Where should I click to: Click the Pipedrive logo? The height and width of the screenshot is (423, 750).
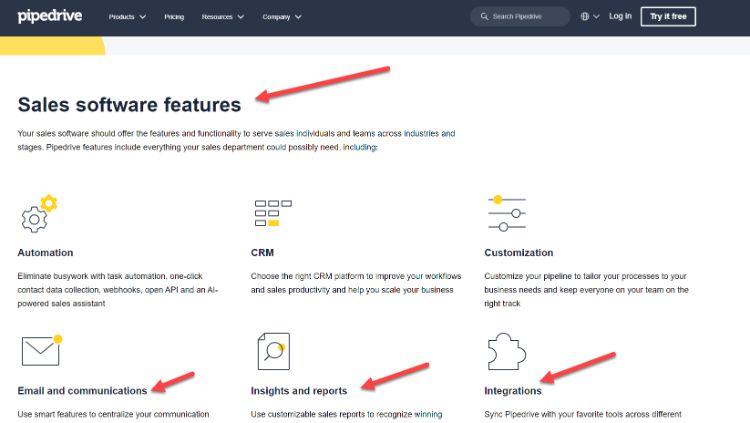click(50, 16)
